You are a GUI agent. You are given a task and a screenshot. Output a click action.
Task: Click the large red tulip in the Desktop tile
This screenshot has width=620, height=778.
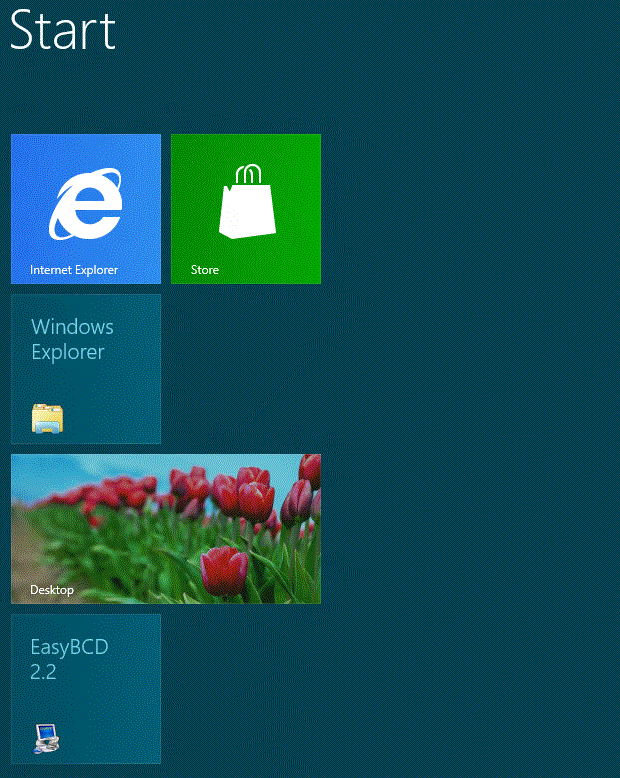(x=223, y=568)
